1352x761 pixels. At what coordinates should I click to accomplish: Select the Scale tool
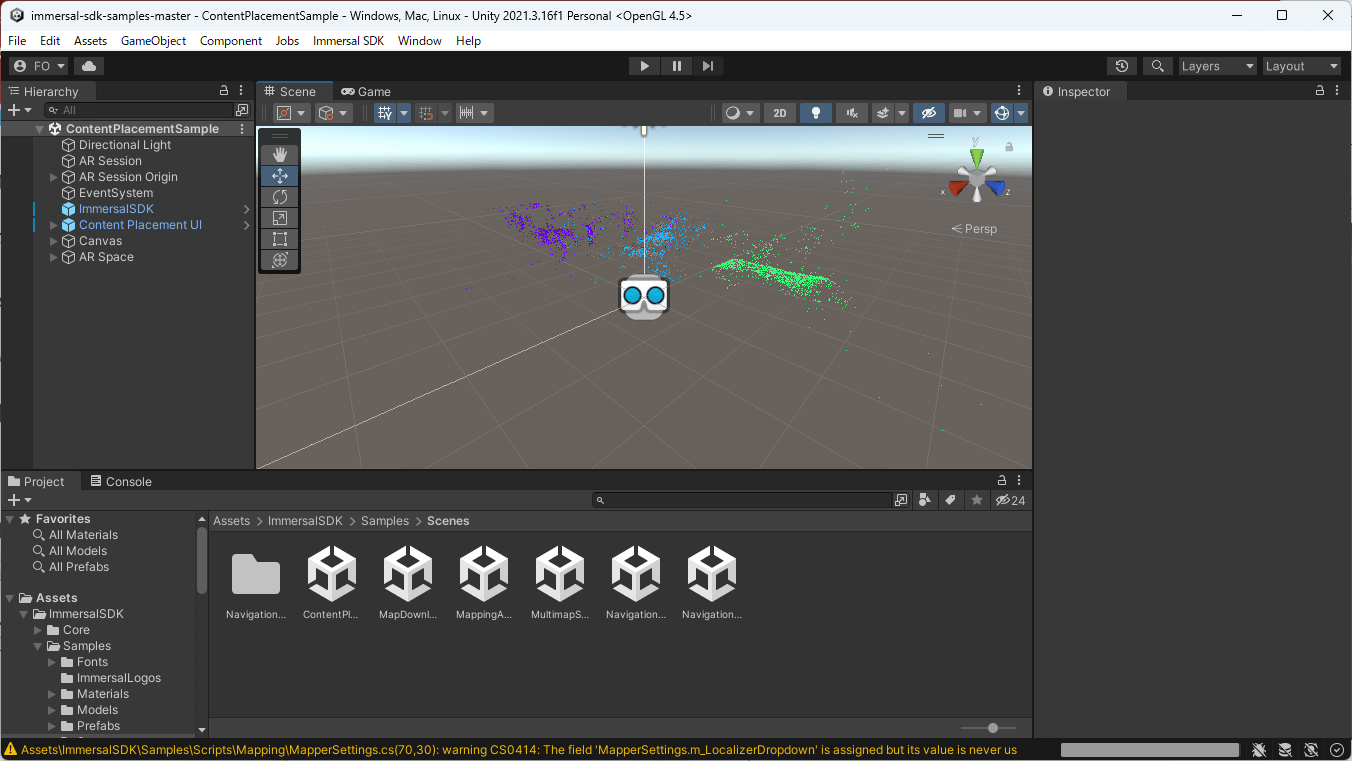(x=280, y=217)
